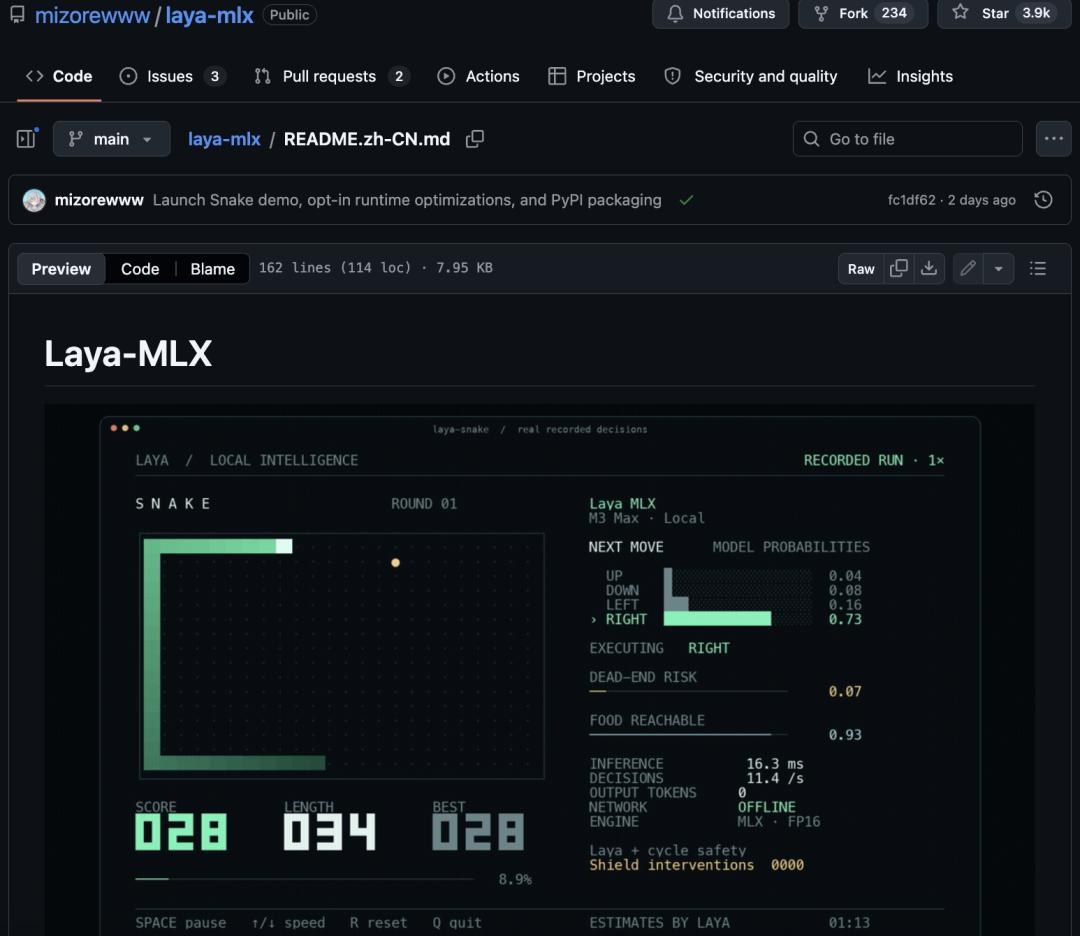1080x936 pixels.
Task: Download the raw file
Action: click(x=929, y=269)
